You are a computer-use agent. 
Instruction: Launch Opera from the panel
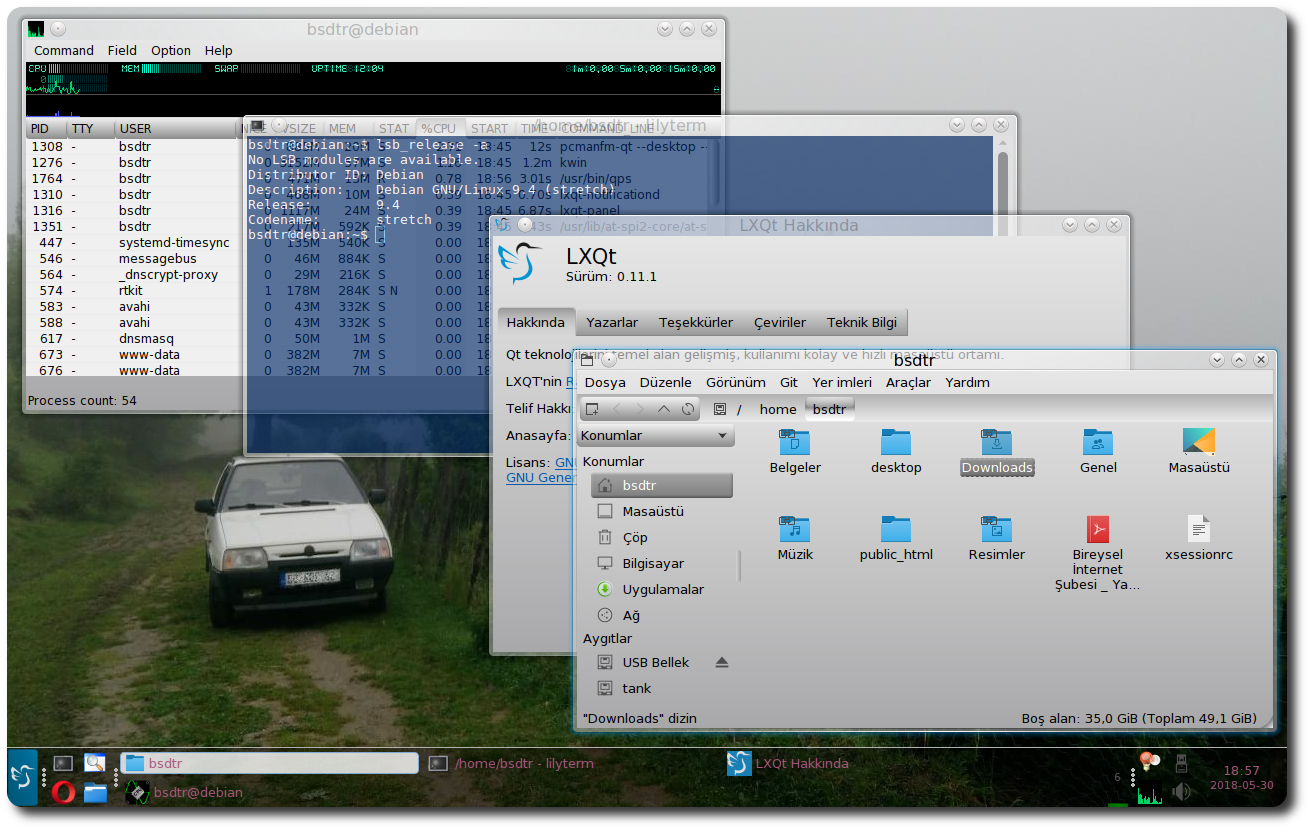[64, 793]
